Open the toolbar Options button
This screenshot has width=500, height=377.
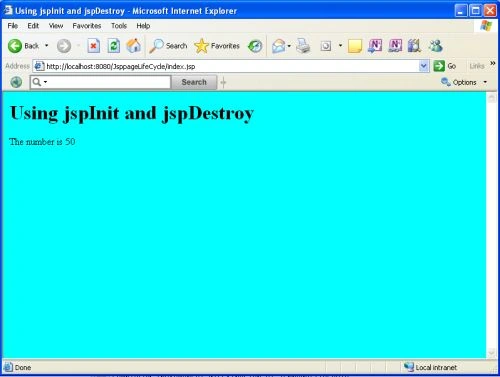(459, 82)
